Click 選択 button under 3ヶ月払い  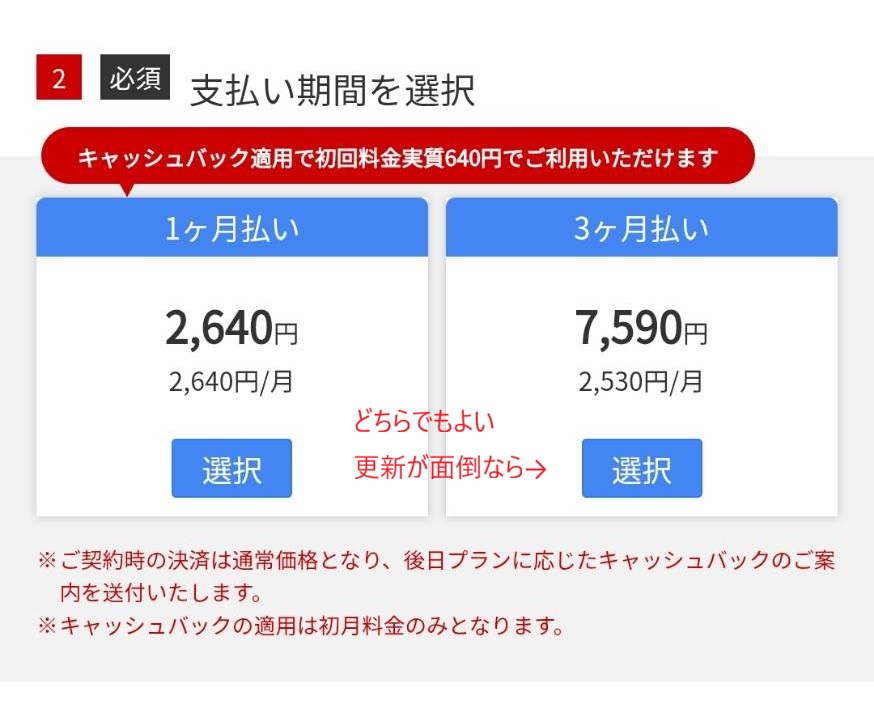(x=641, y=468)
